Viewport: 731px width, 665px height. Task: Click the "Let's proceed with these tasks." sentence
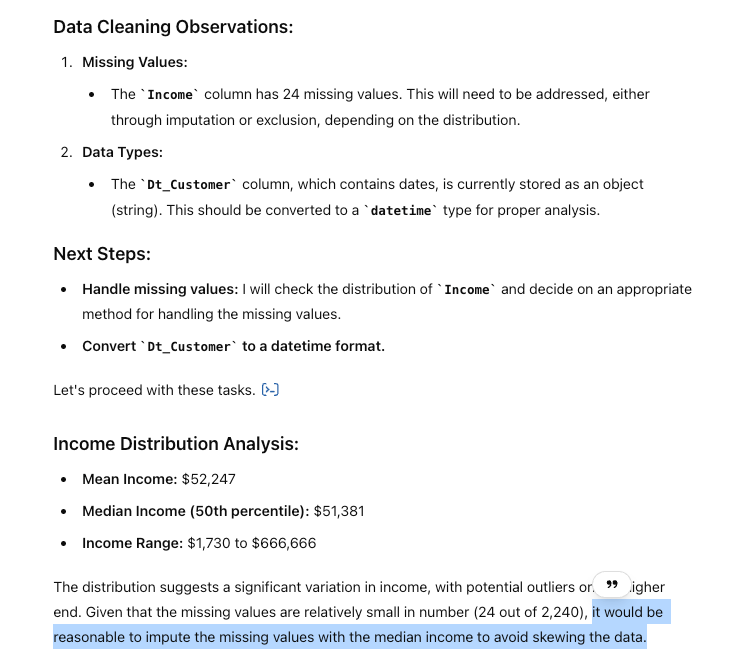coord(154,390)
